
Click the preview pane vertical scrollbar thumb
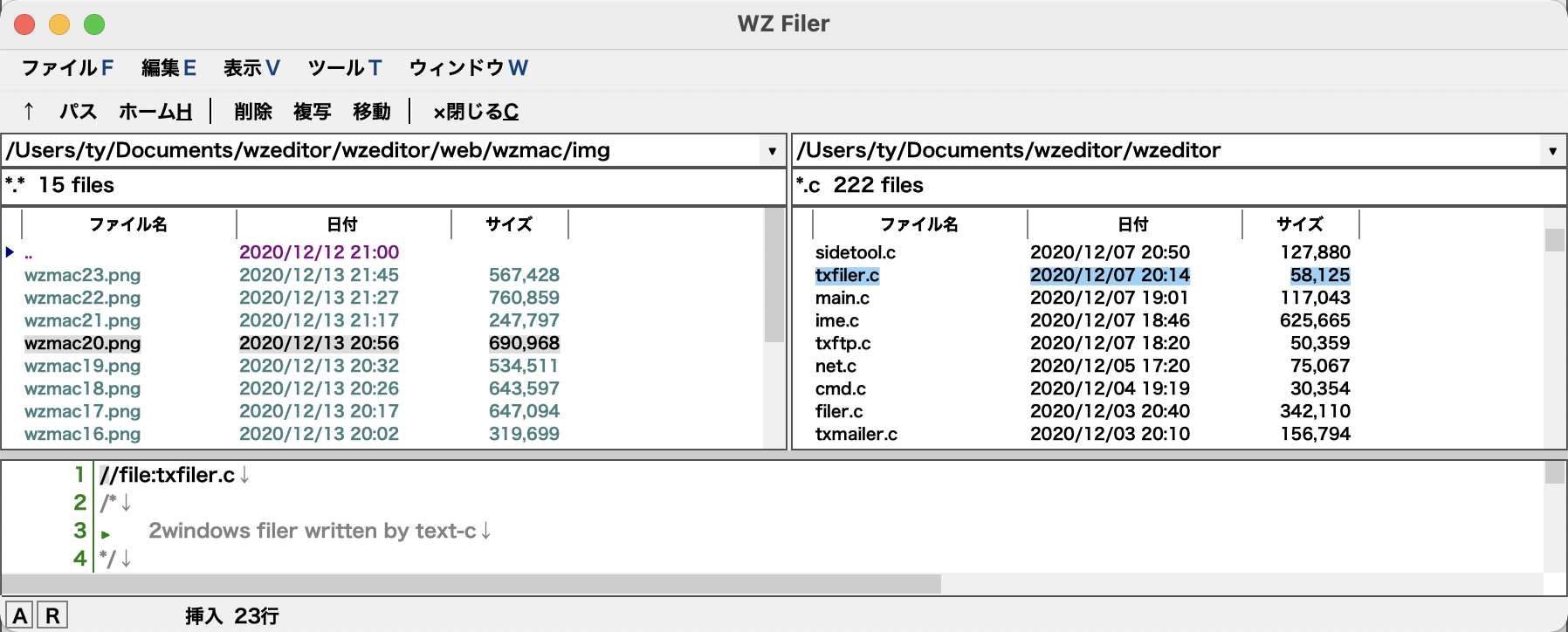coord(1554,472)
